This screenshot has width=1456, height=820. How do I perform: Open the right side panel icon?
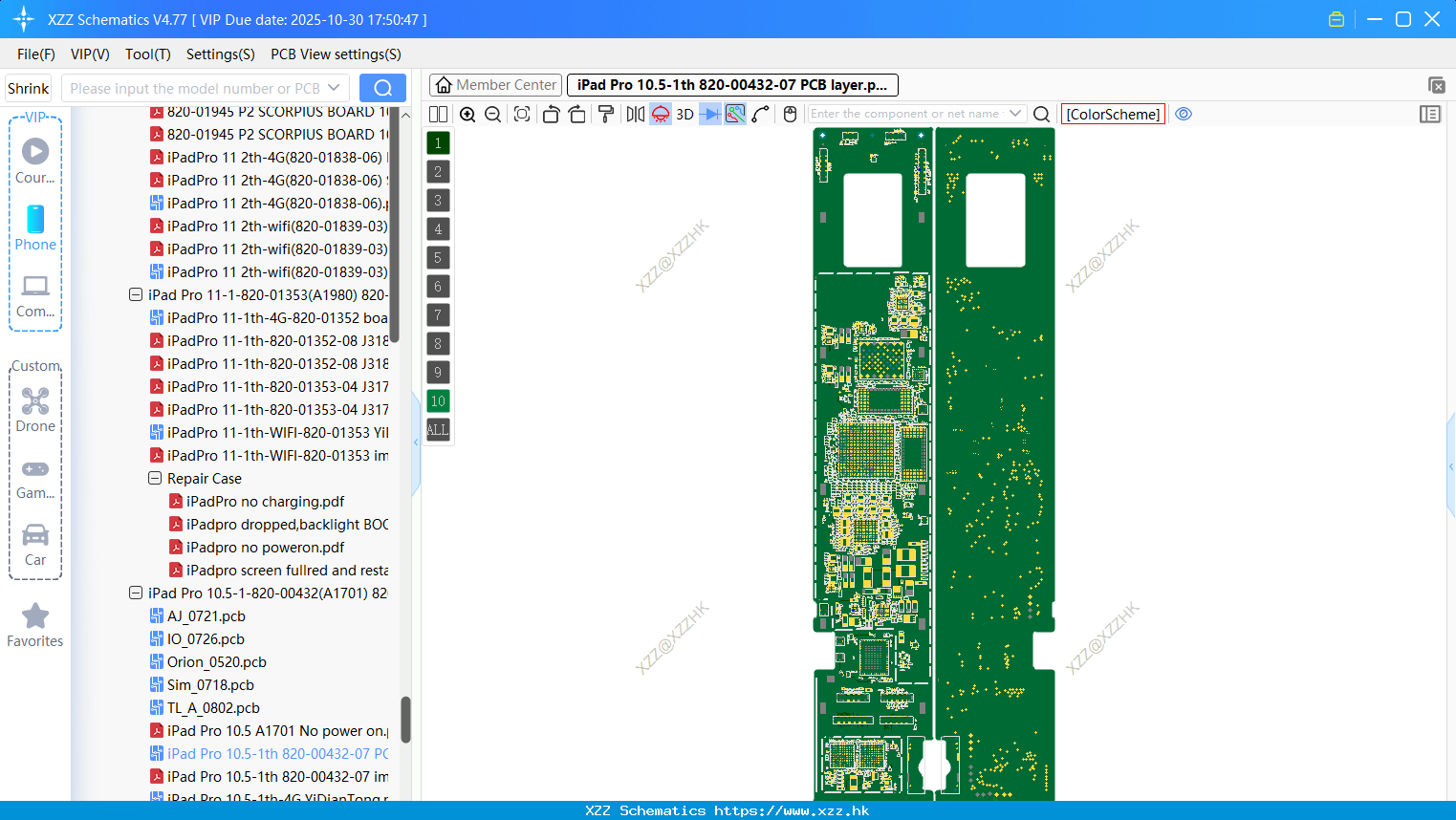tap(1430, 114)
